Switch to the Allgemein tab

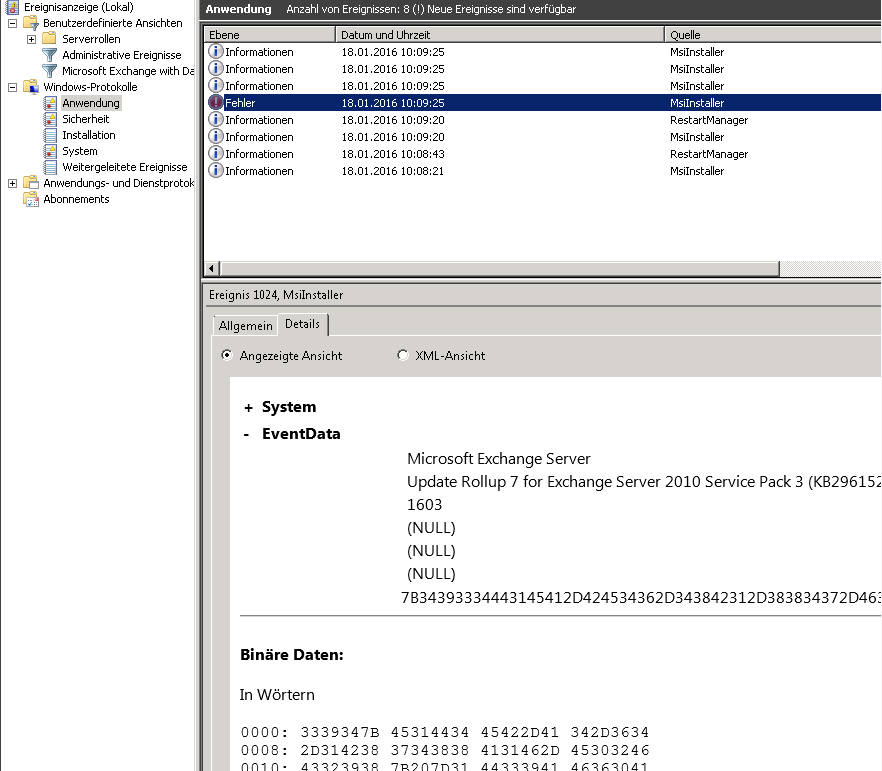tap(245, 326)
